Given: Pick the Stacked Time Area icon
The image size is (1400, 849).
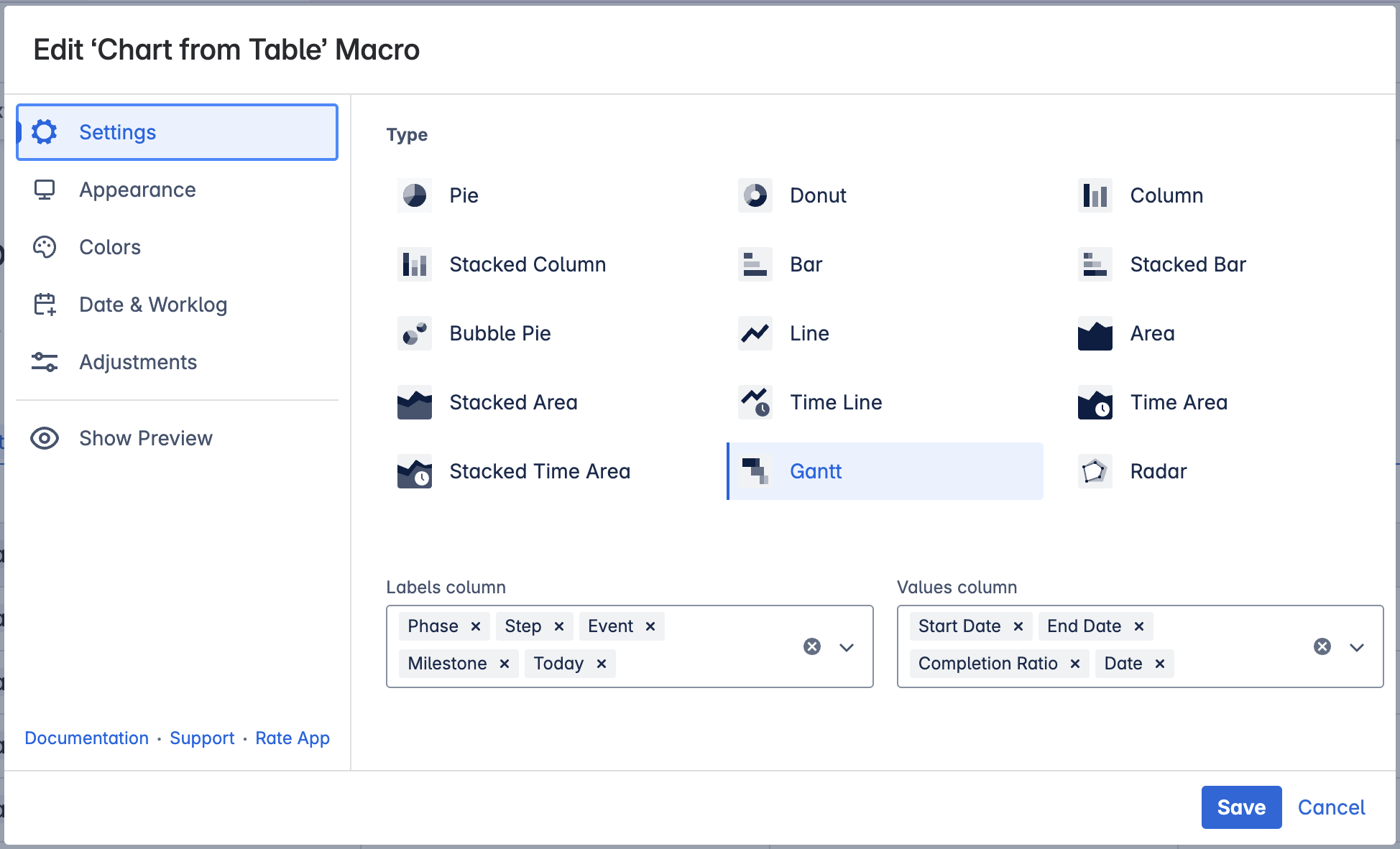Looking at the screenshot, I should pyautogui.click(x=415, y=471).
